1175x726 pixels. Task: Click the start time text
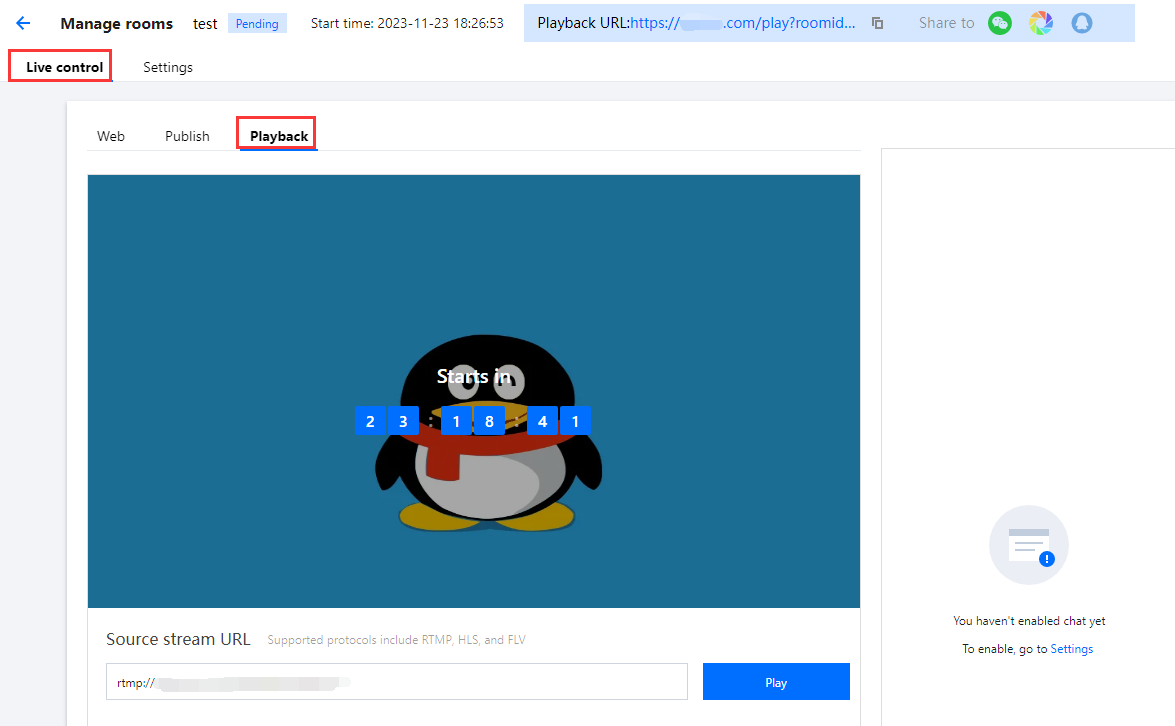pyautogui.click(x=407, y=23)
